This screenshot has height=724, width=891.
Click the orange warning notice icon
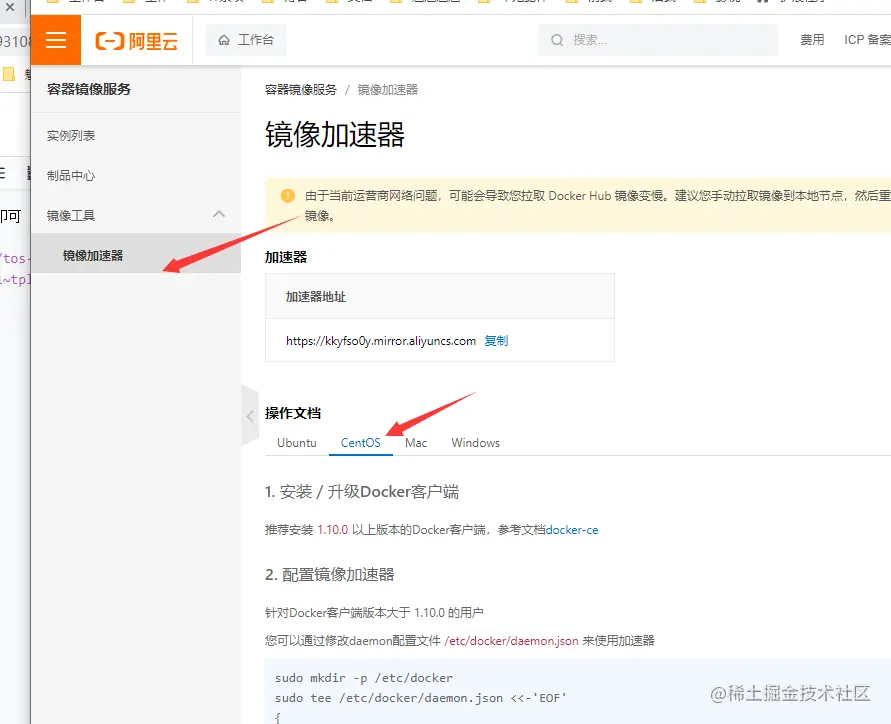[288, 195]
